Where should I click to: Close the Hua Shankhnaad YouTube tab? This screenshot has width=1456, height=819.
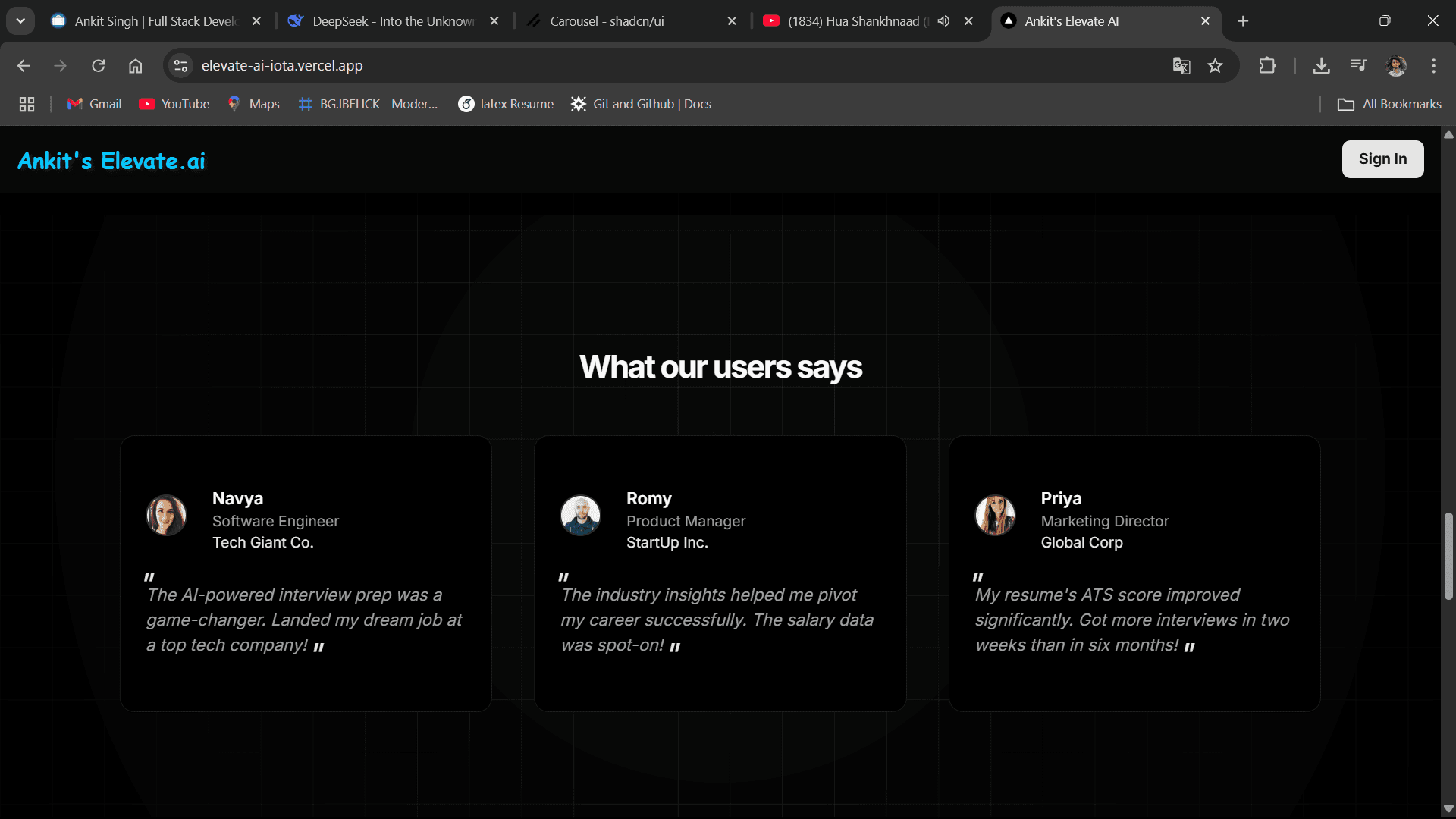point(968,21)
